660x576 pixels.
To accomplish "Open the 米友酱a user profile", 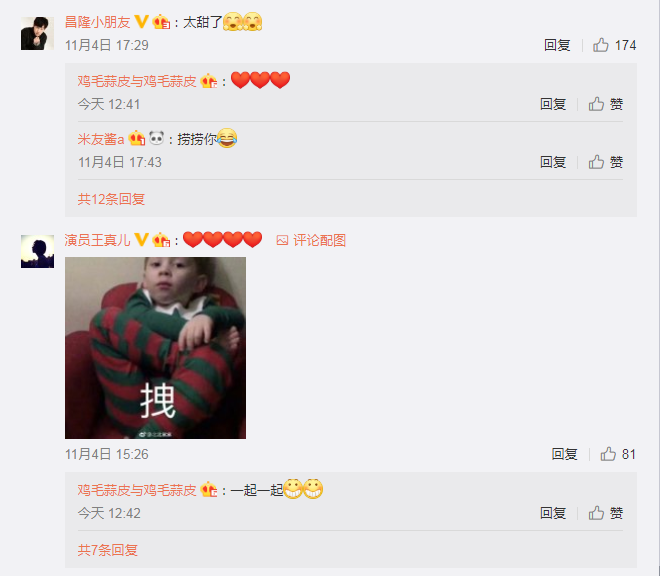I will (101, 139).
